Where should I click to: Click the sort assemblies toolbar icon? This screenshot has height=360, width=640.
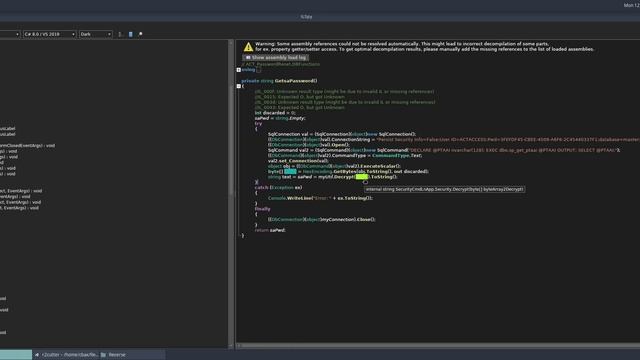pos(120,34)
